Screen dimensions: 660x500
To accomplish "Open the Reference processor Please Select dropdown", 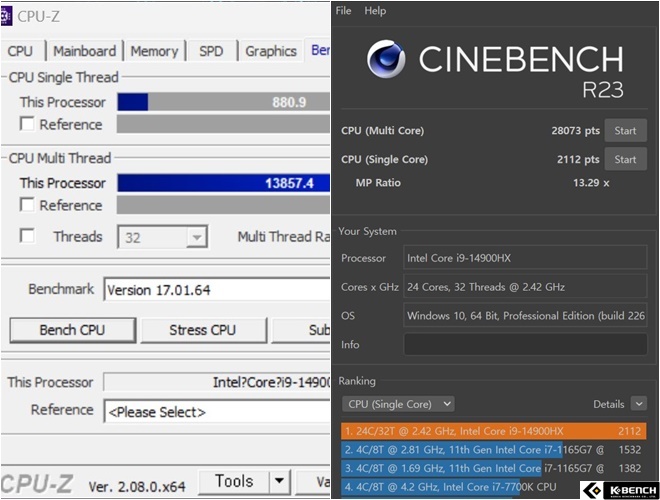I will (217, 412).
